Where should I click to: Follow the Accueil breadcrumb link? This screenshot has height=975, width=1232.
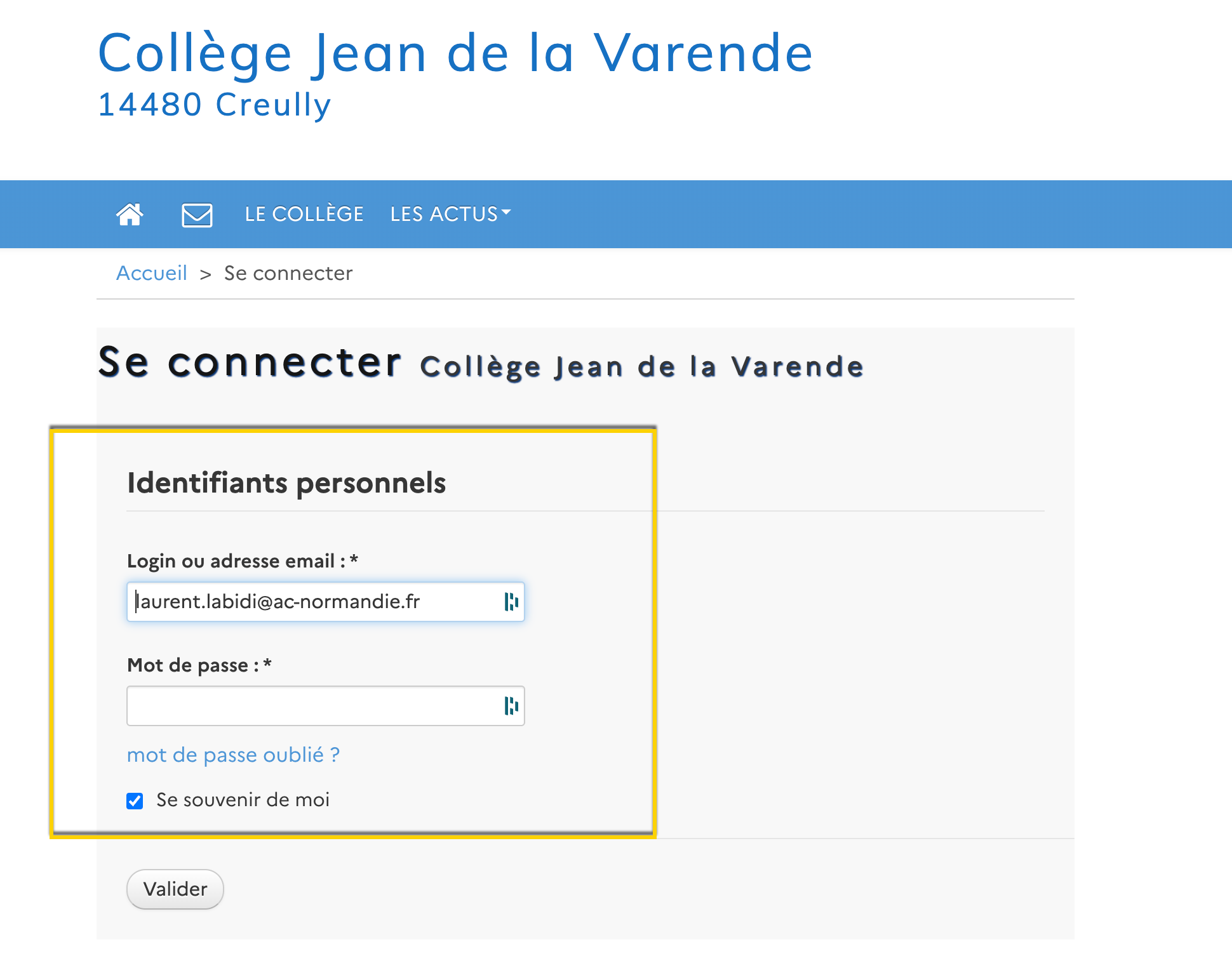pos(152,273)
